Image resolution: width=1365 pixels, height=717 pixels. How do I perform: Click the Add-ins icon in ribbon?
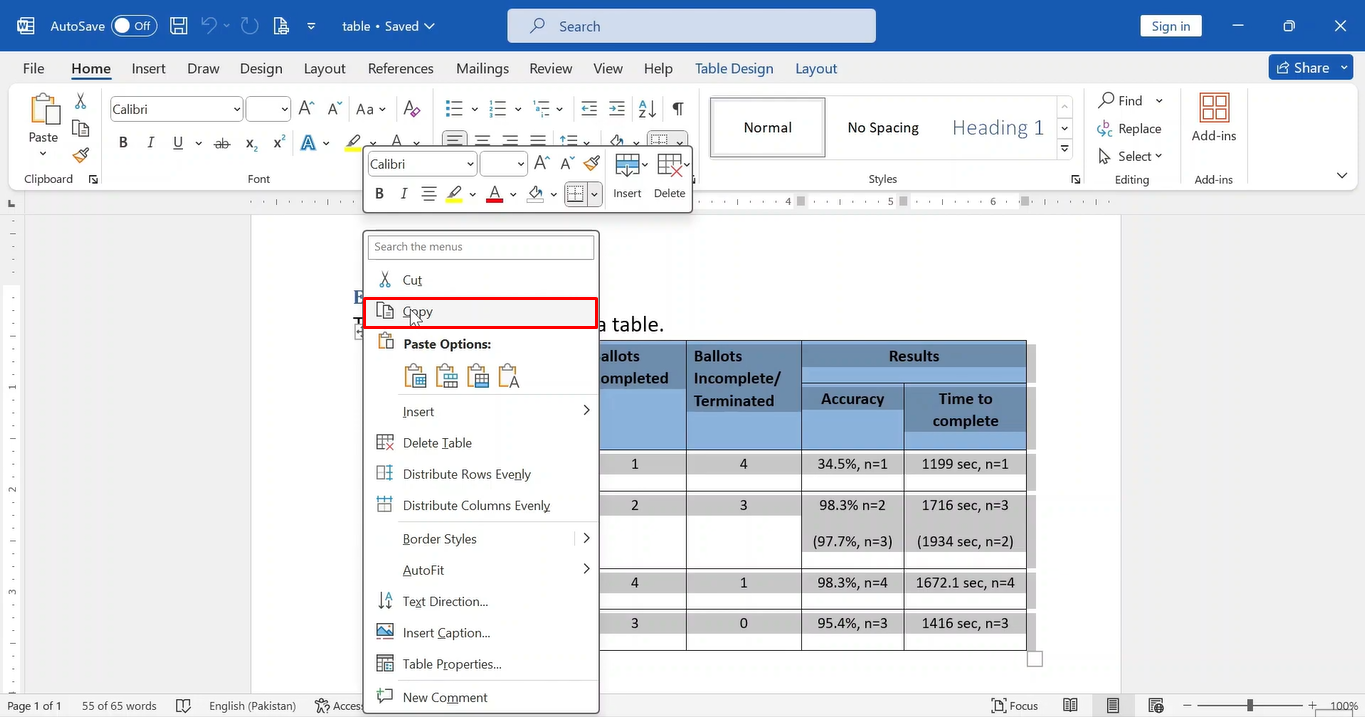(1214, 118)
